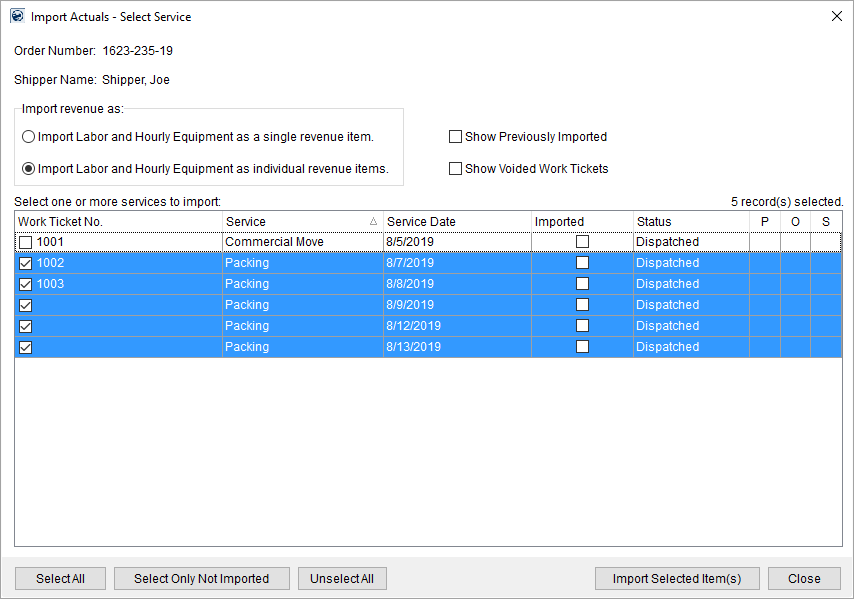Uncheck the 8/13/2019 Packing row checkbox
Viewport: 854px width, 599px height.
tap(25, 348)
